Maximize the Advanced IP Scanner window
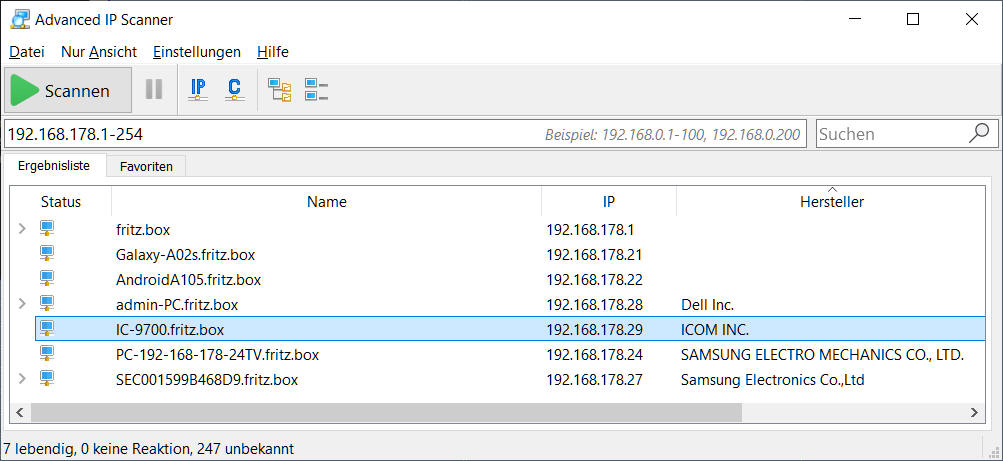Screen dimensions: 1003x461 click(913, 20)
